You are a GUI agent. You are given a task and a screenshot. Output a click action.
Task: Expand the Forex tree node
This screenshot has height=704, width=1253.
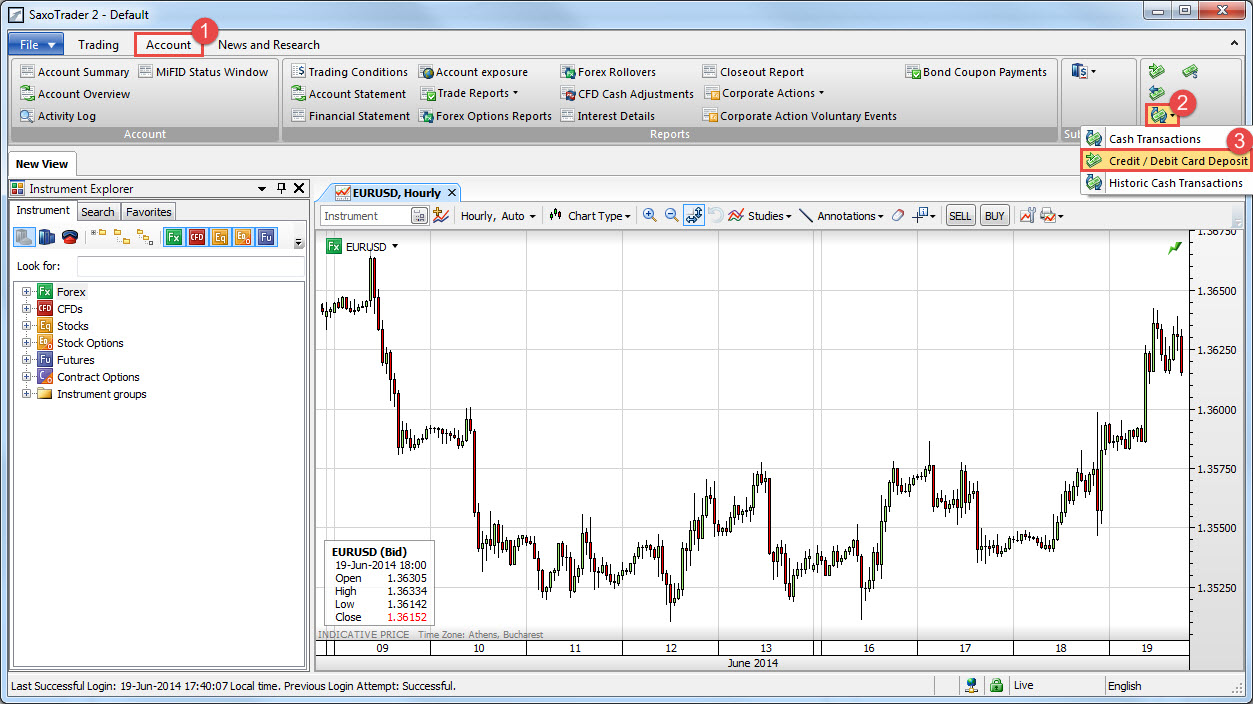[x=27, y=292]
